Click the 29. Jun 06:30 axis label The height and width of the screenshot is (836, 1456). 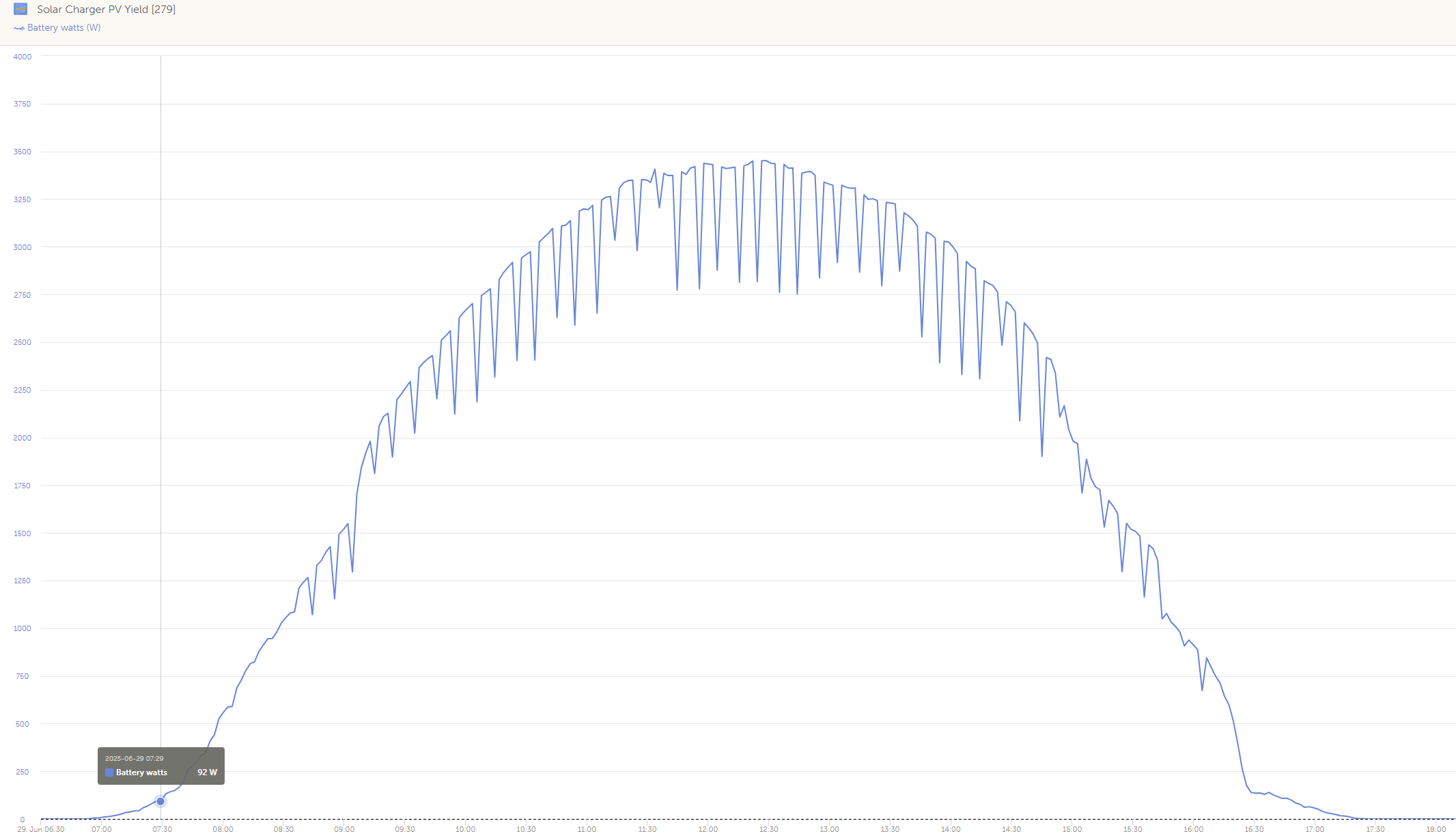coord(41,829)
